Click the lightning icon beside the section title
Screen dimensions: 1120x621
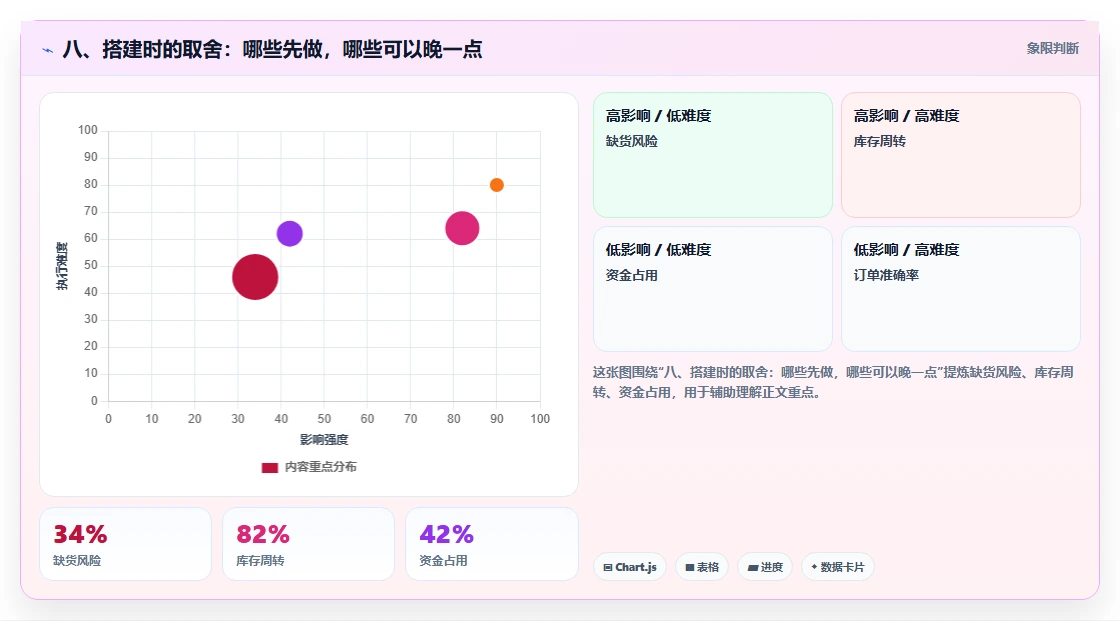coord(48,50)
